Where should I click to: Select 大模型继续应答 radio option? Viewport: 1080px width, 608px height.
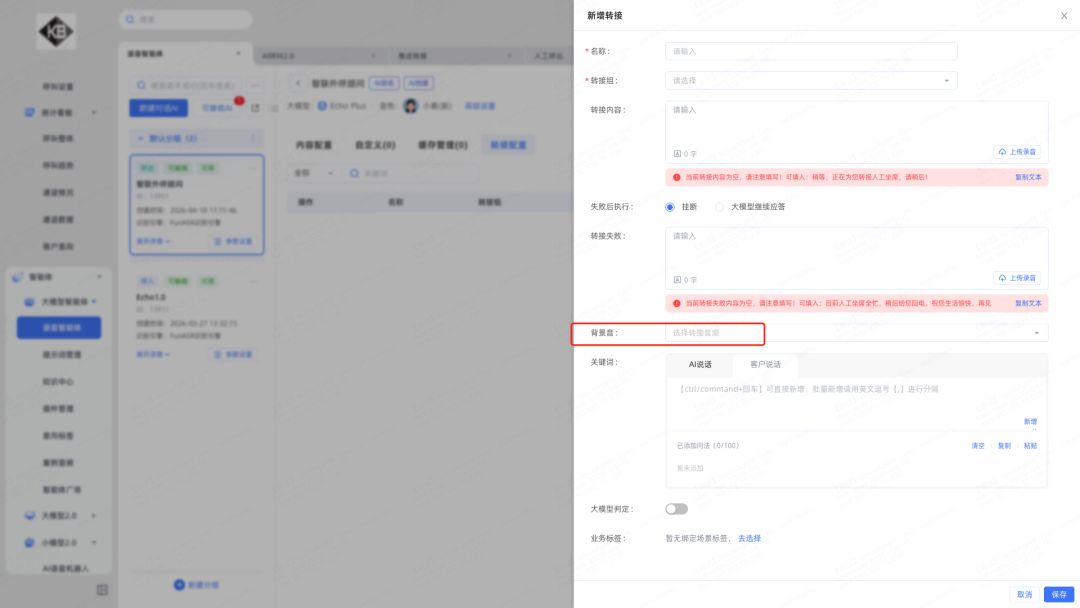point(719,207)
